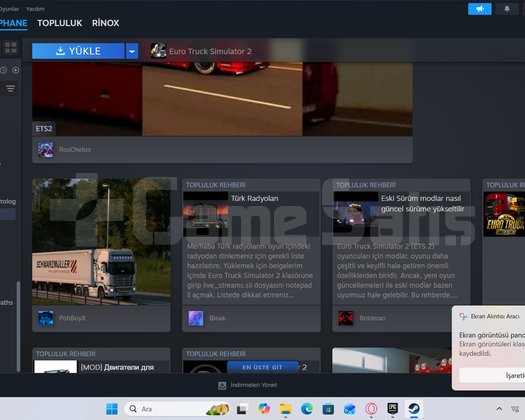525x420 pixels.
Task: Click the Euro Truck Simulator 2 game icon
Action: point(158,51)
